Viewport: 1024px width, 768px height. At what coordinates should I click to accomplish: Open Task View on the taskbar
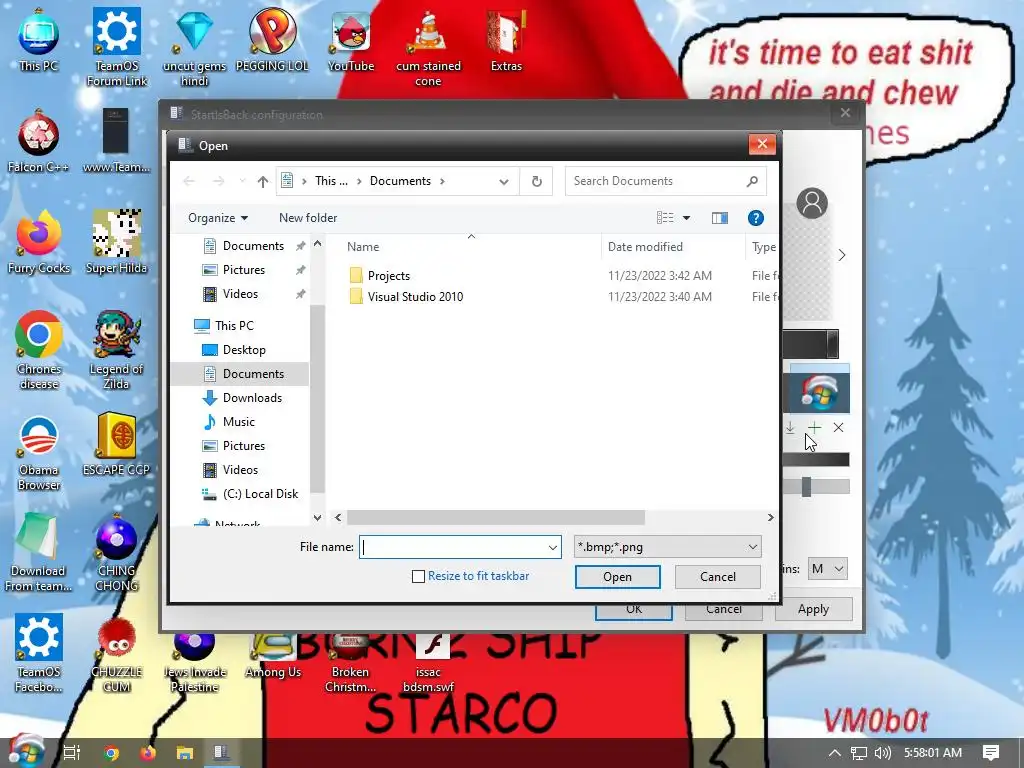click(x=72, y=753)
